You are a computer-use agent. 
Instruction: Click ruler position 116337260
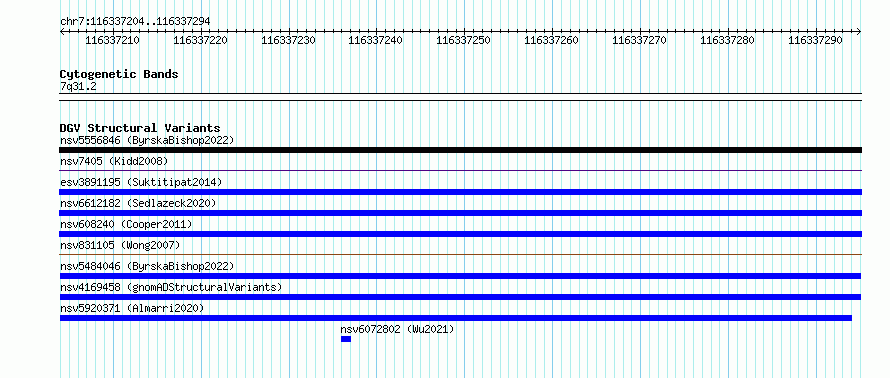552,40
